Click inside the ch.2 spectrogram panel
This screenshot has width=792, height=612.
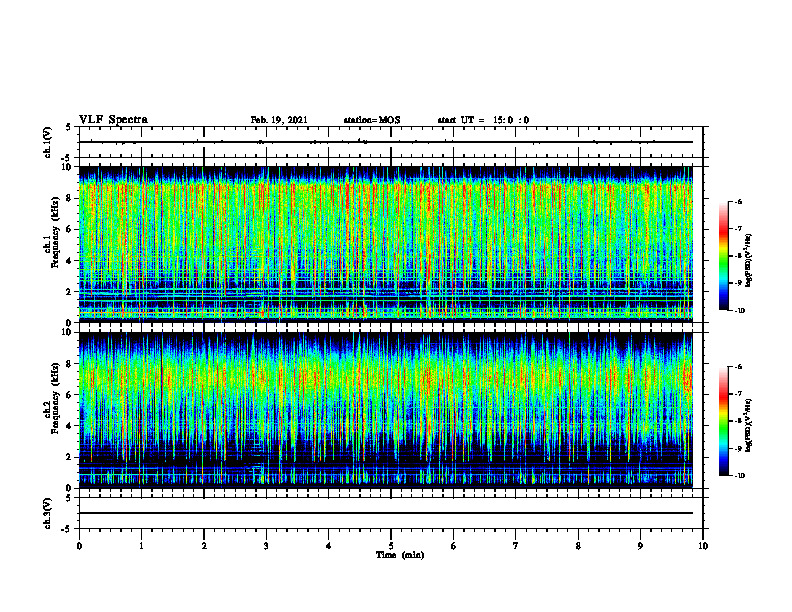click(x=386, y=410)
